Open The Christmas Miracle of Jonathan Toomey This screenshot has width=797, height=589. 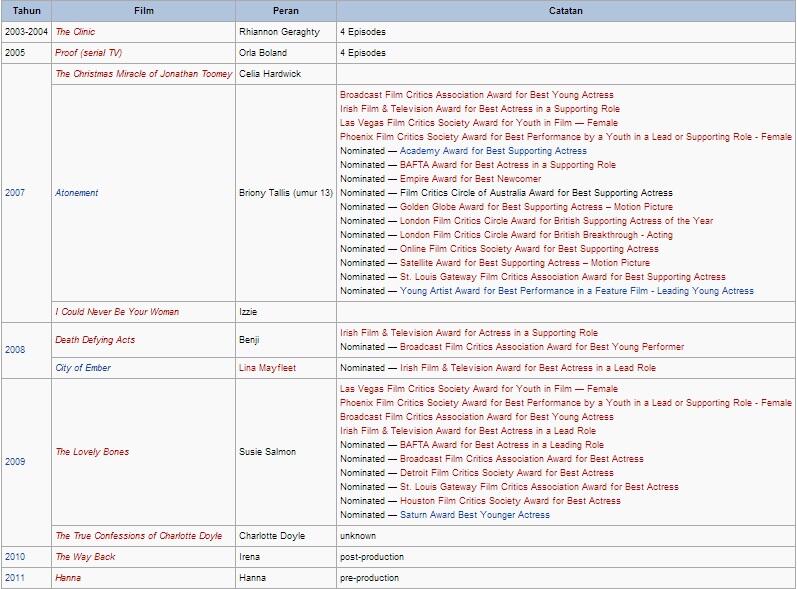[x=143, y=74]
